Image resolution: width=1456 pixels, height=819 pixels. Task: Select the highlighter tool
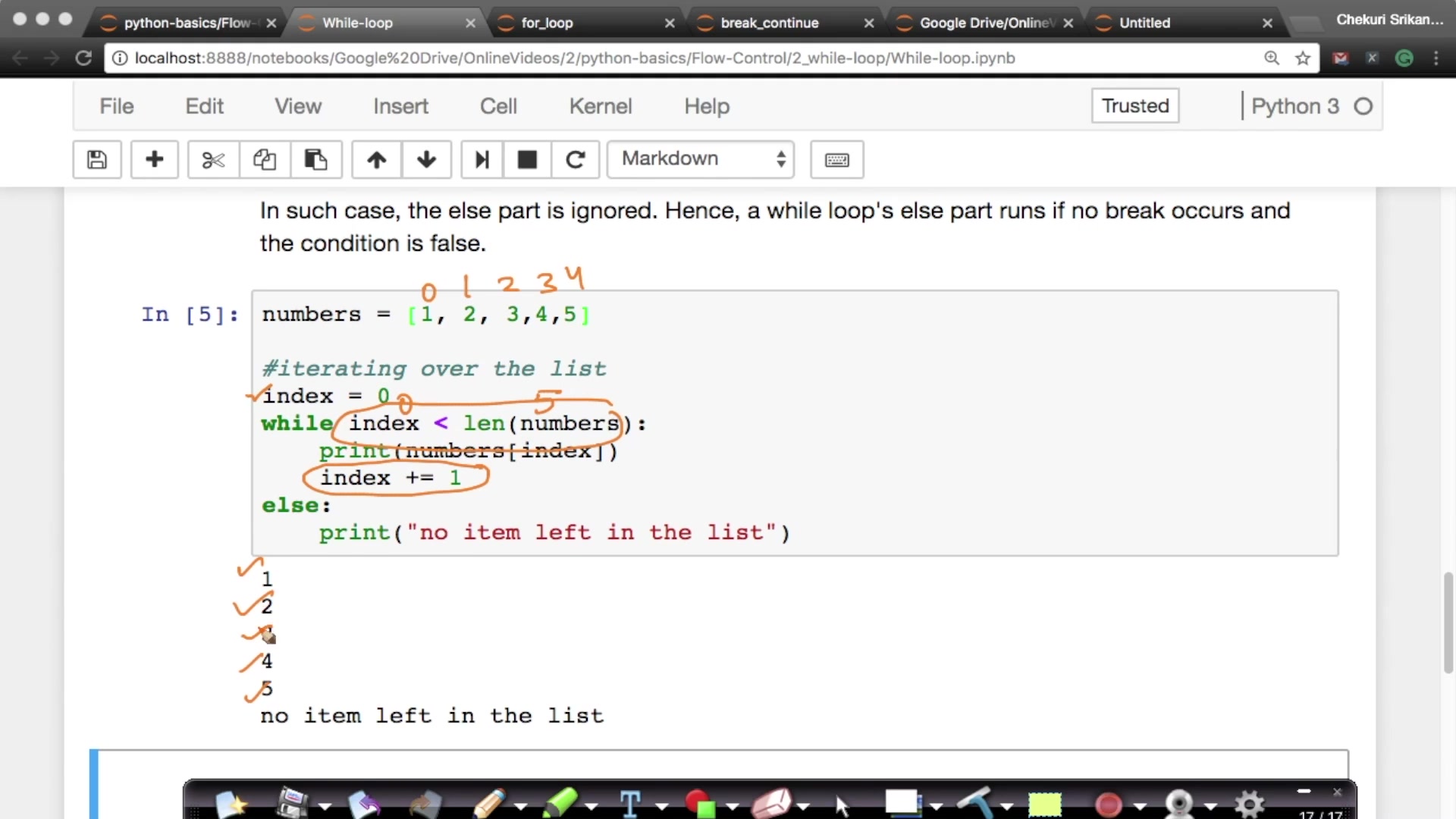(561, 802)
